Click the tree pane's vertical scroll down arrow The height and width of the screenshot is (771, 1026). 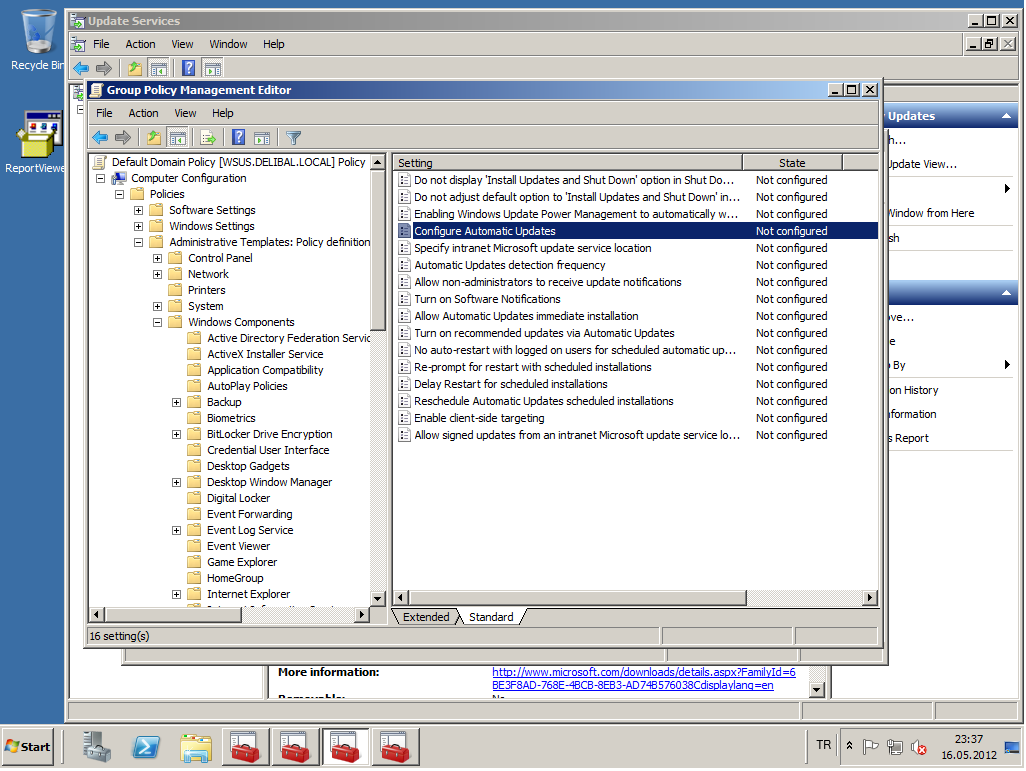click(x=378, y=599)
